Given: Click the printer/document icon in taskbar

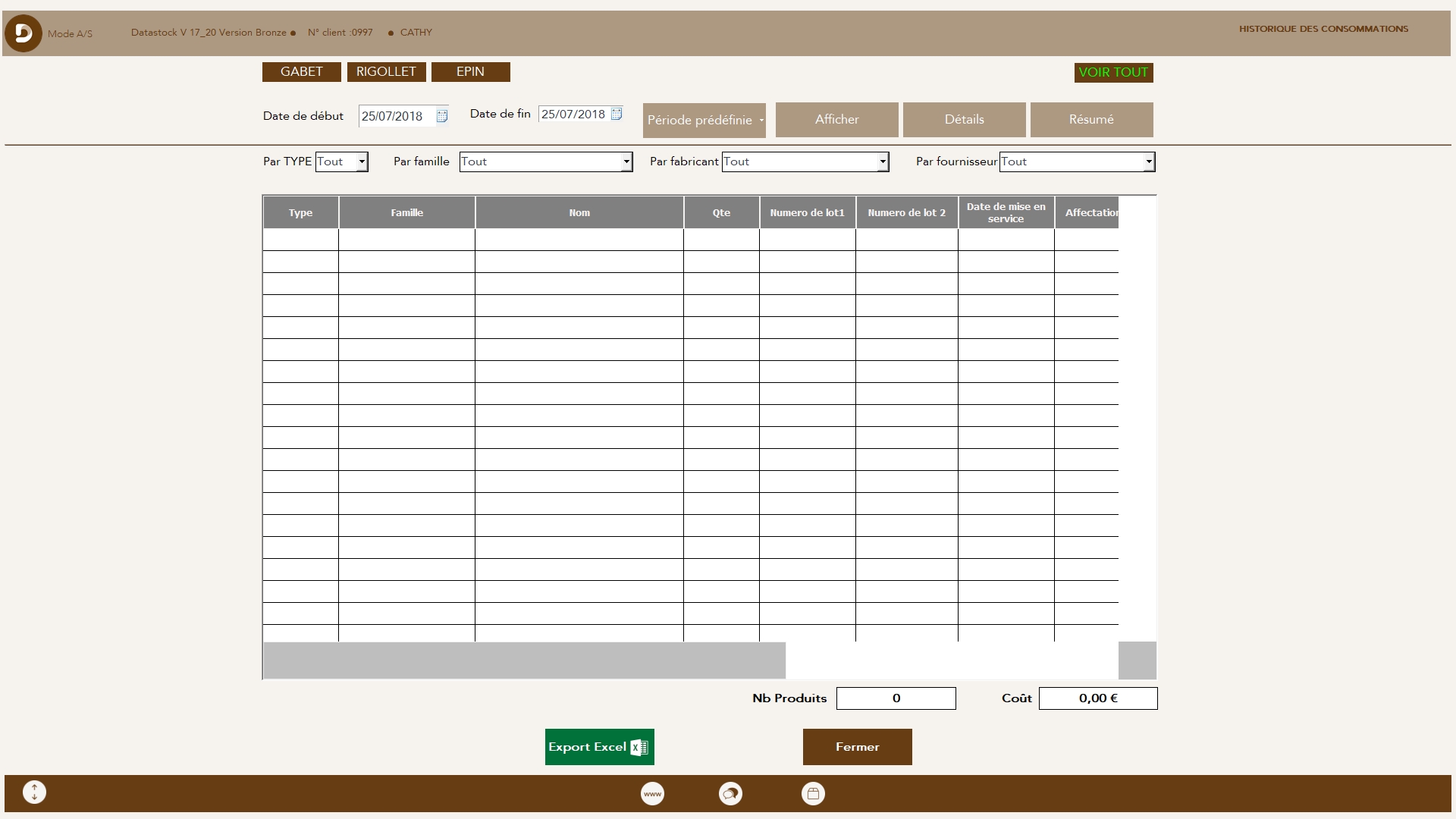Looking at the screenshot, I should 813,792.
